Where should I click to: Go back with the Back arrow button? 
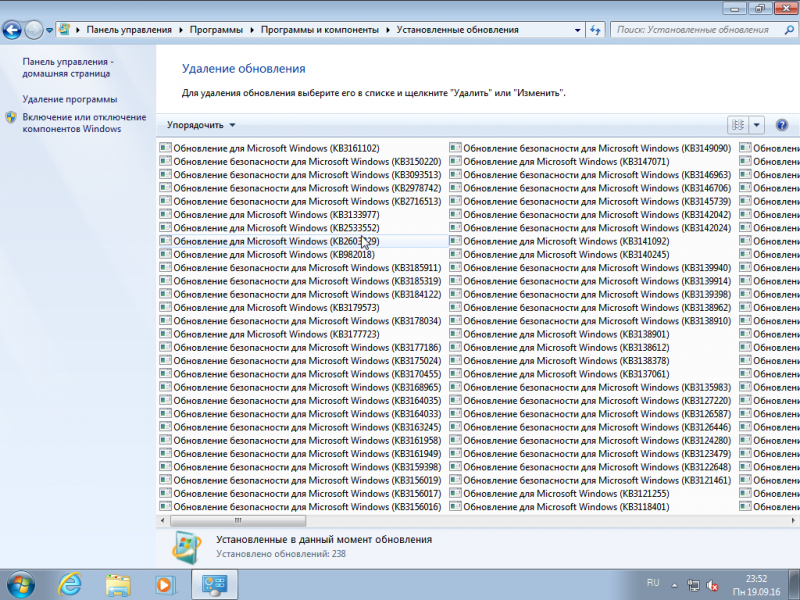point(12,30)
